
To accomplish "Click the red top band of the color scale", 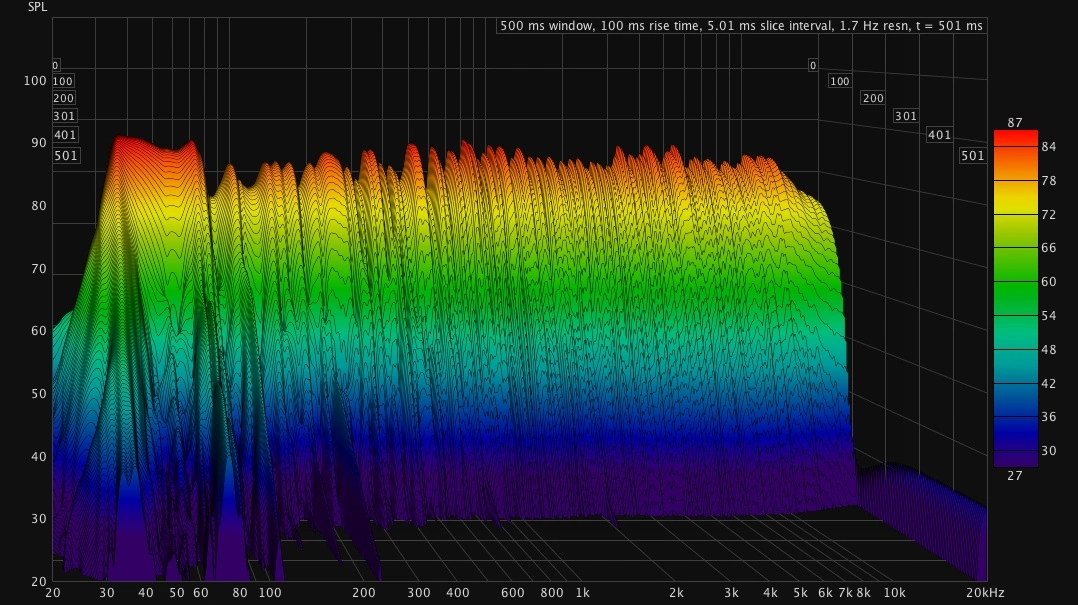I will (x=1015, y=138).
